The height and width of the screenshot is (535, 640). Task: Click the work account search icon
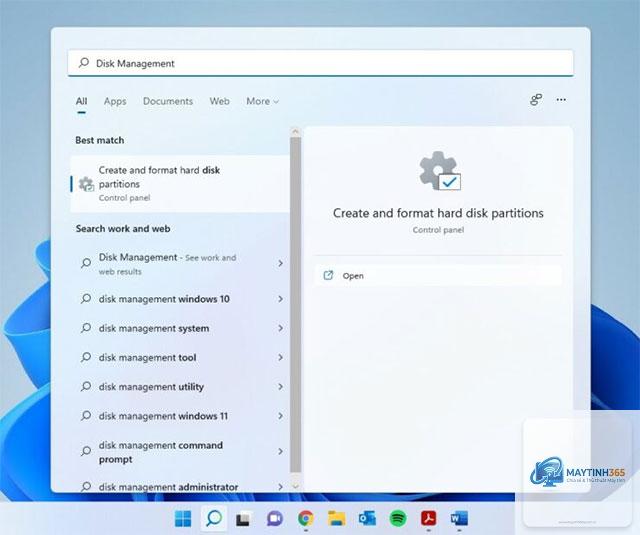[536, 100]
